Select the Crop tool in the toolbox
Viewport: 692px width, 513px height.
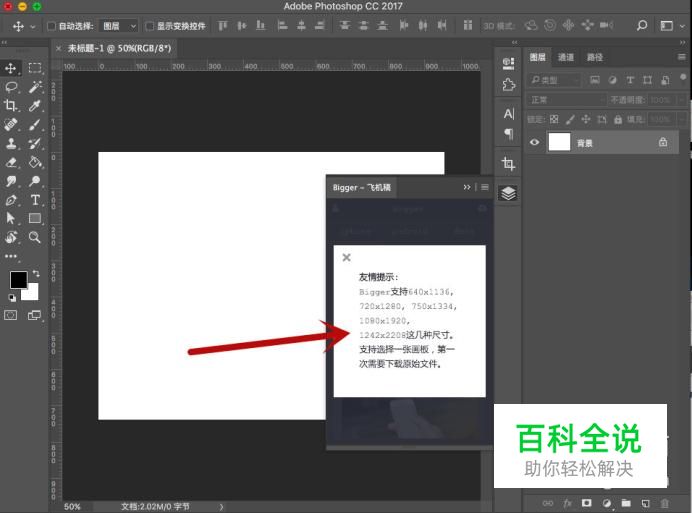coord(11,106)
